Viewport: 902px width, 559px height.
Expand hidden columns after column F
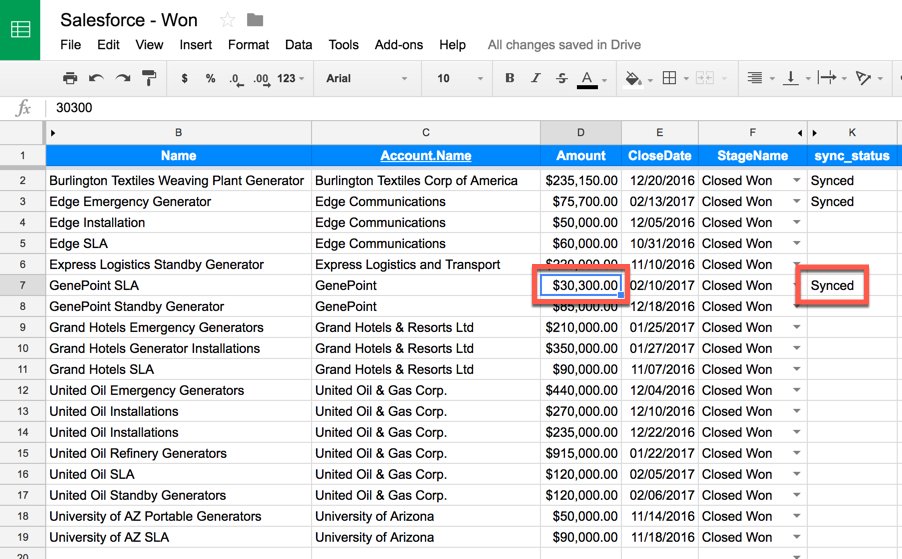(800, 133)
